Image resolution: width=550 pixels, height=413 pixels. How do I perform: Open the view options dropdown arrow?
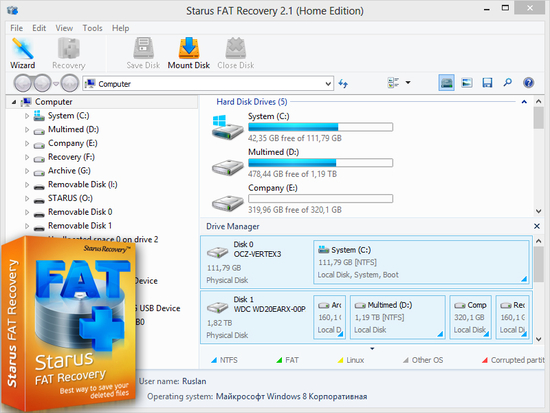(408, 83)
